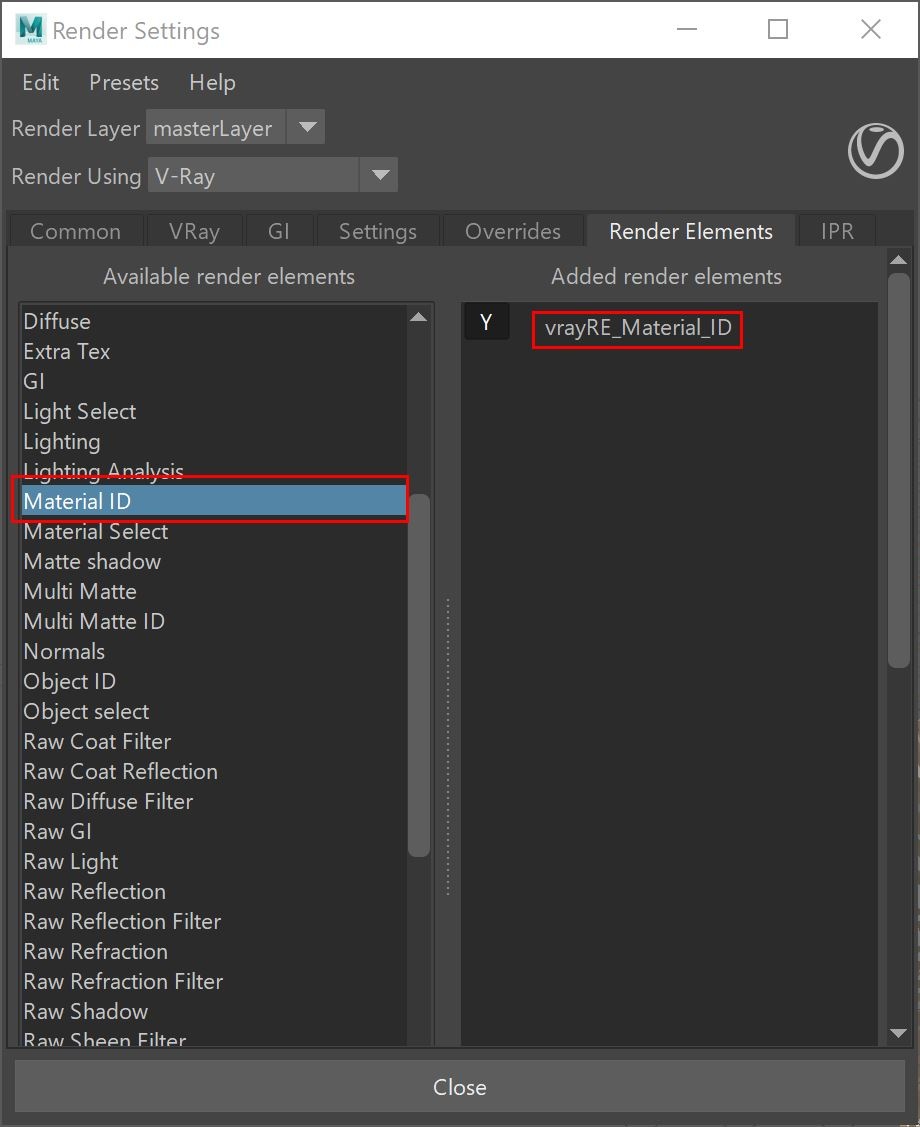
Task: Expand the Render Using V-Ray dropdown
Action: 273,175
